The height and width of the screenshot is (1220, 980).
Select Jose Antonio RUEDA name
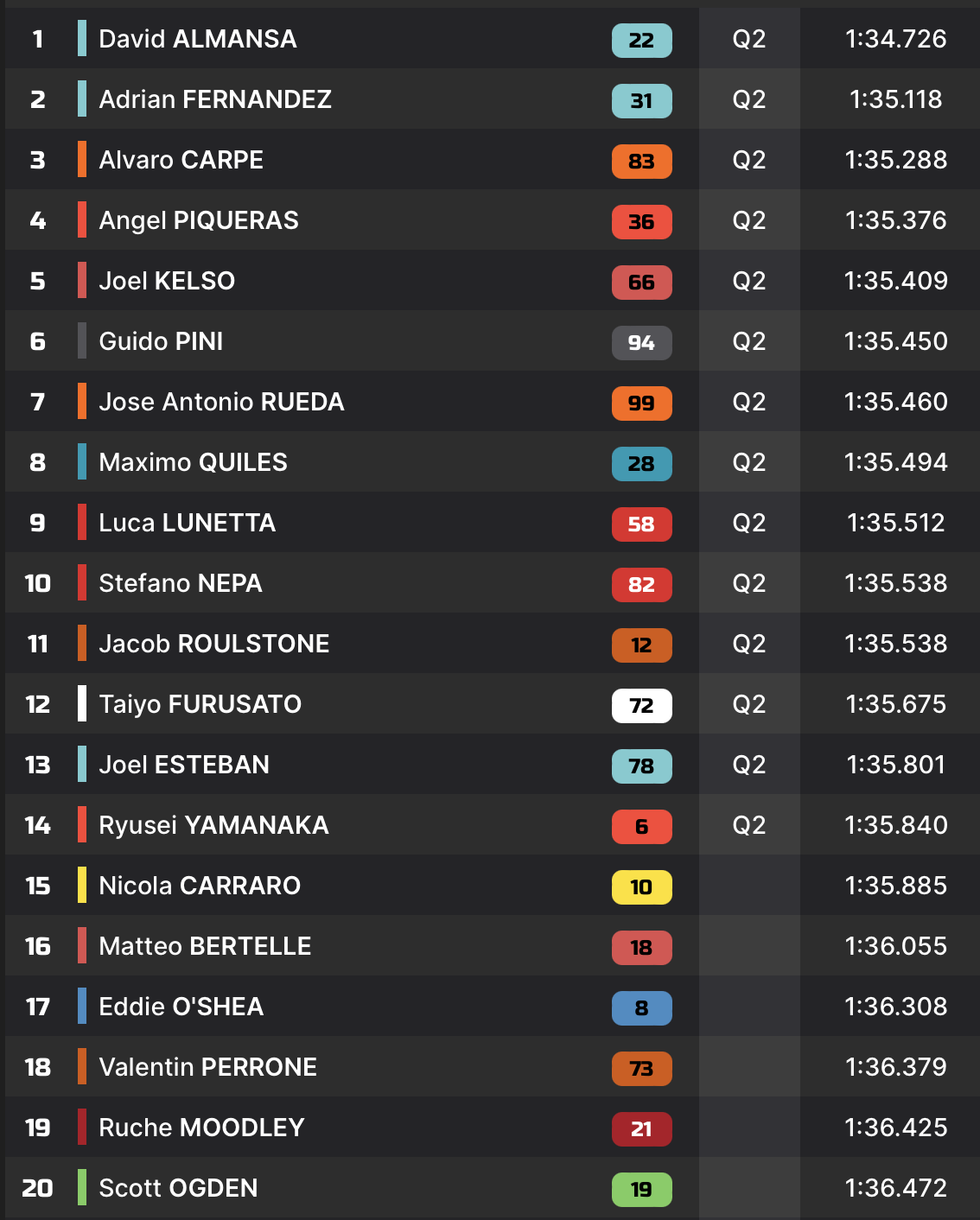click(221, 402)
